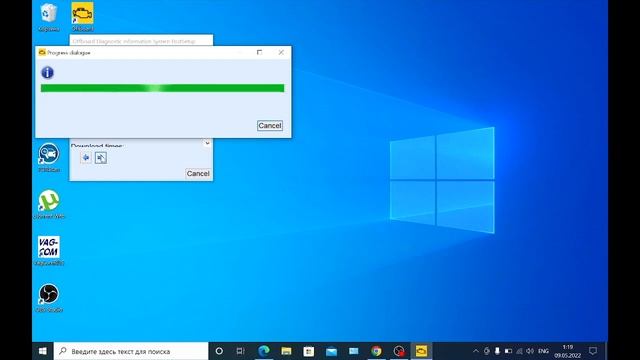Maximize the Progress dialogue window
The image size is (640, 360).
259,52
